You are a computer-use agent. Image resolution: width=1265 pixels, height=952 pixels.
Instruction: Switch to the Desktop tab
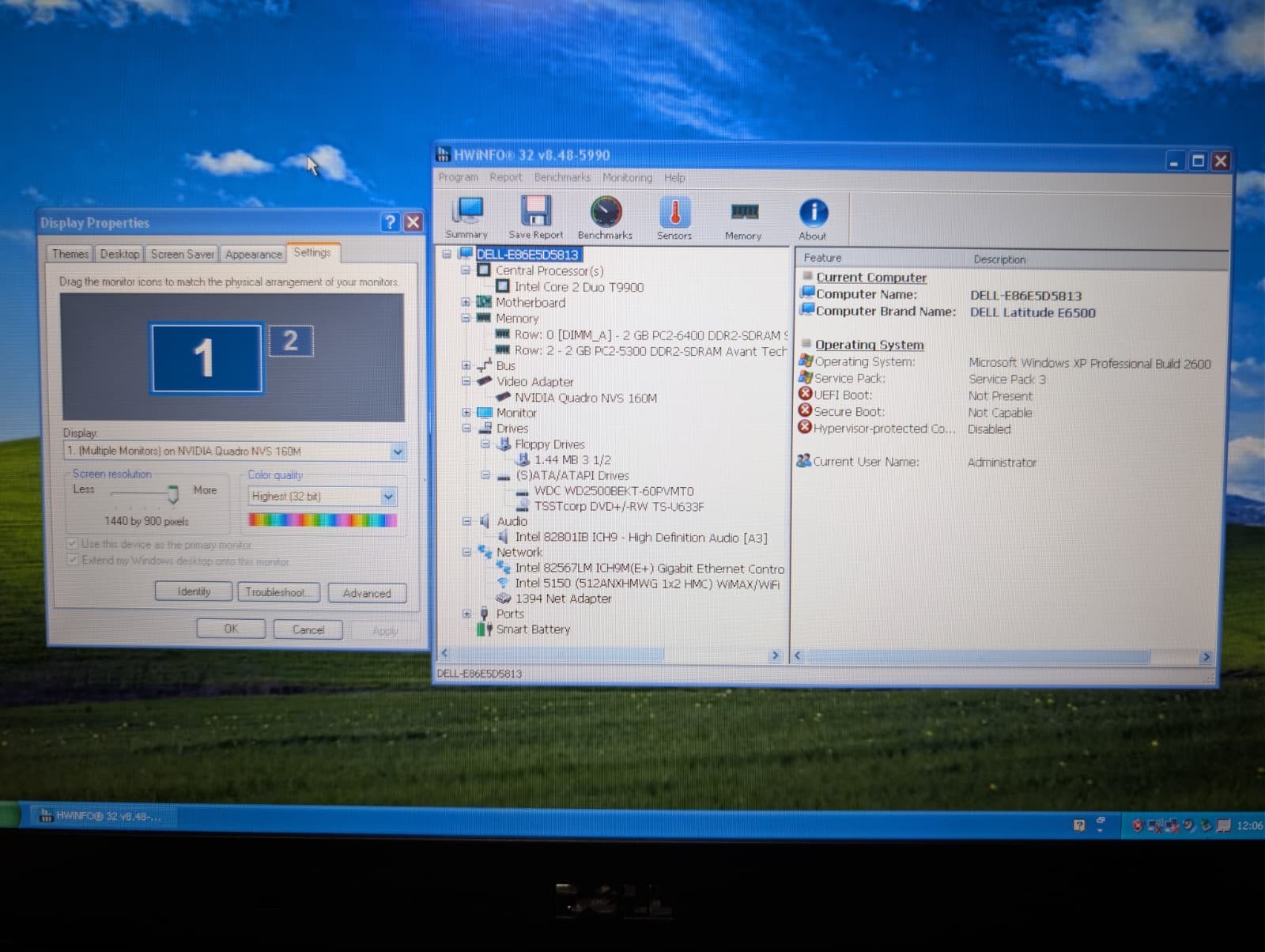(x=119, y=254)
